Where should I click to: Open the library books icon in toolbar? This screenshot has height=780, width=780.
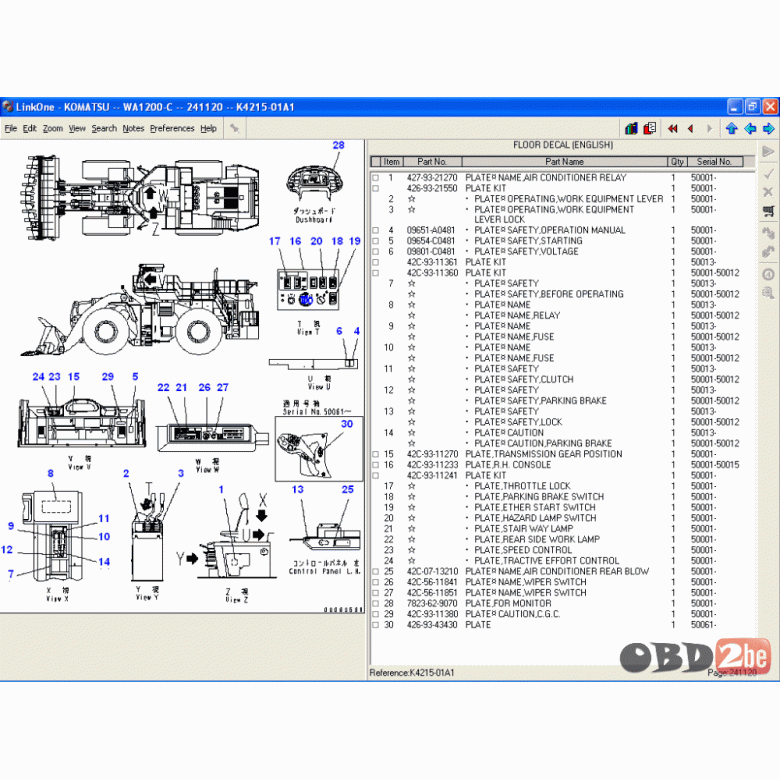pyautogui.click(x=631, y=128)
